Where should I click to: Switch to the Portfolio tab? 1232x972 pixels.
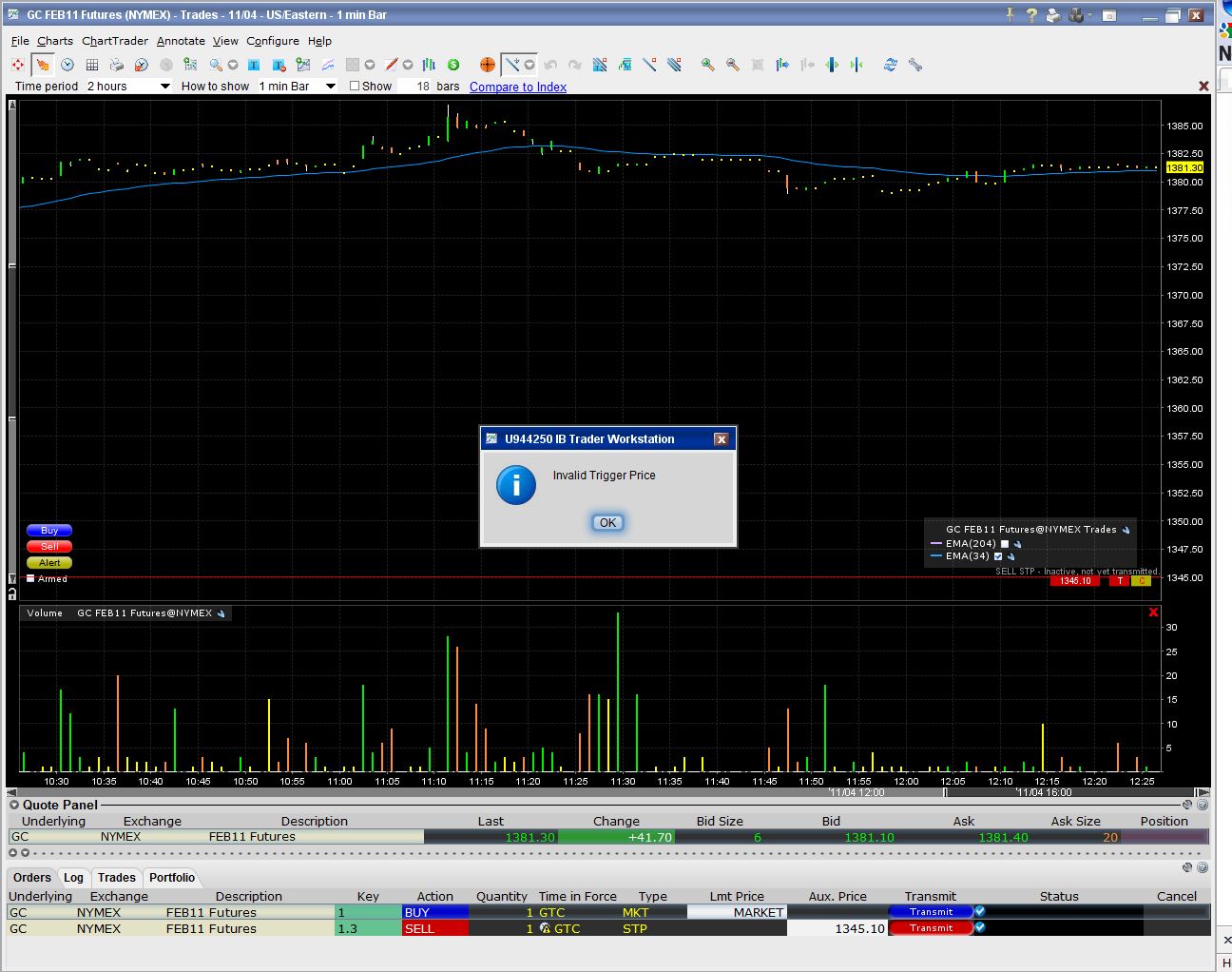[171, 878]
